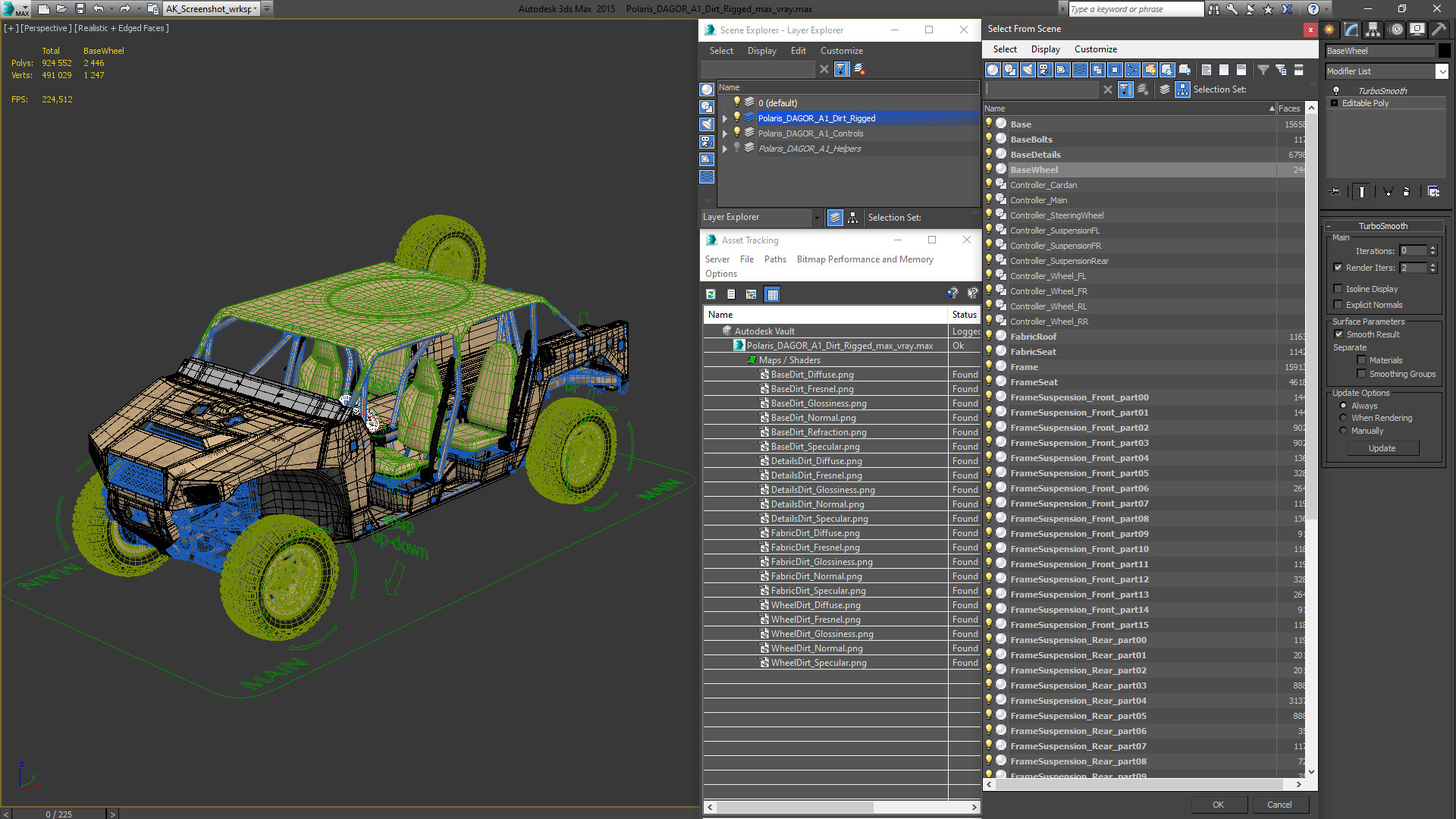Viewport: 1456px width, 819px height.
Task: Click Cancel button in Select From Scene
Action: (x=1279, y=805)
